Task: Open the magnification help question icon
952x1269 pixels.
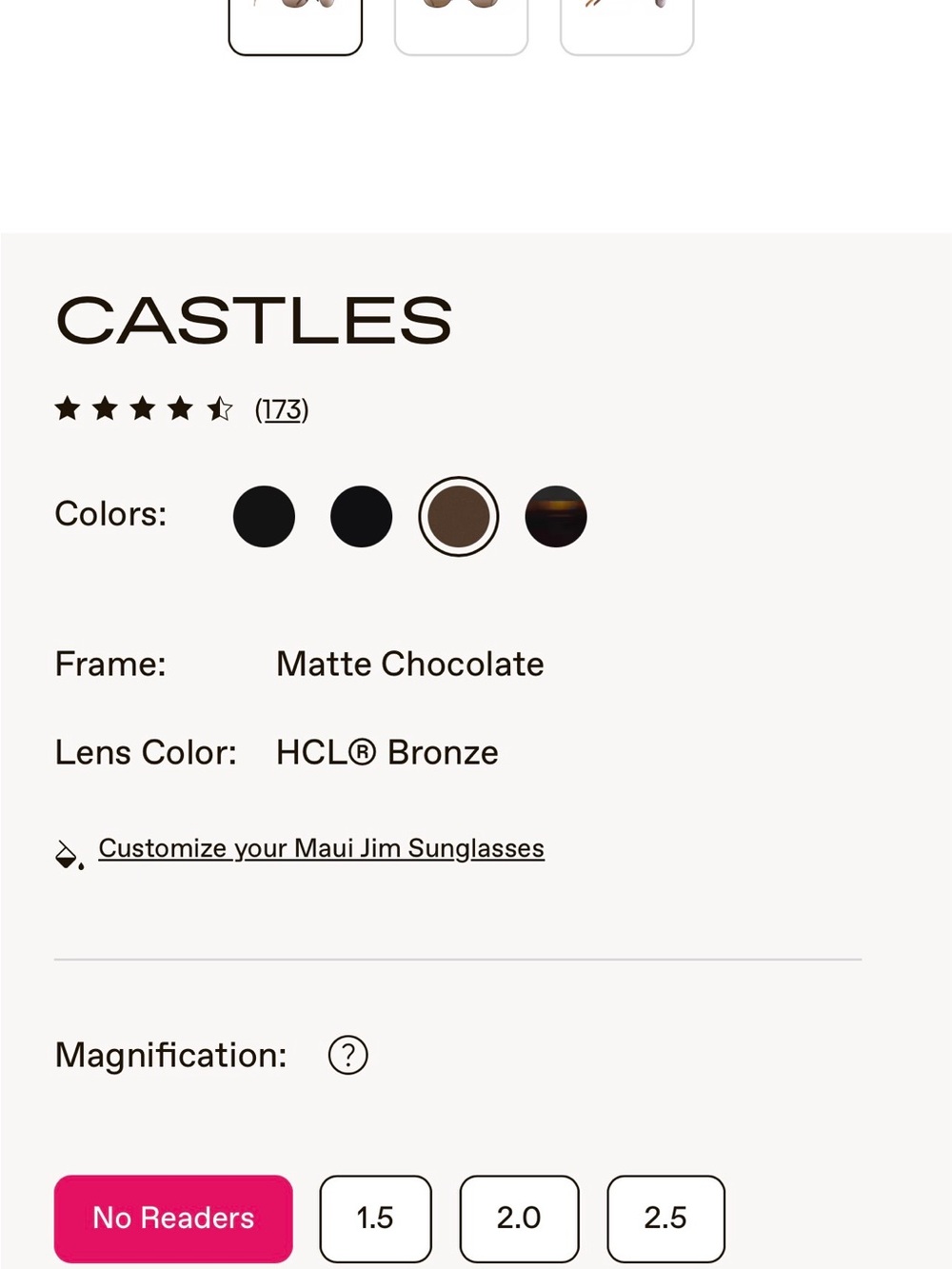Action: 347,1055
